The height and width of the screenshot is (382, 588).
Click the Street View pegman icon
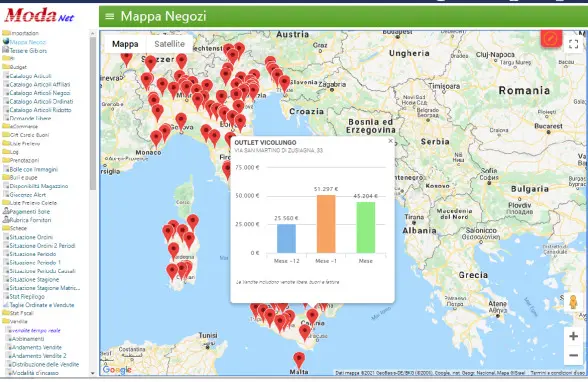pyautogui.click(x=573, y=302)
